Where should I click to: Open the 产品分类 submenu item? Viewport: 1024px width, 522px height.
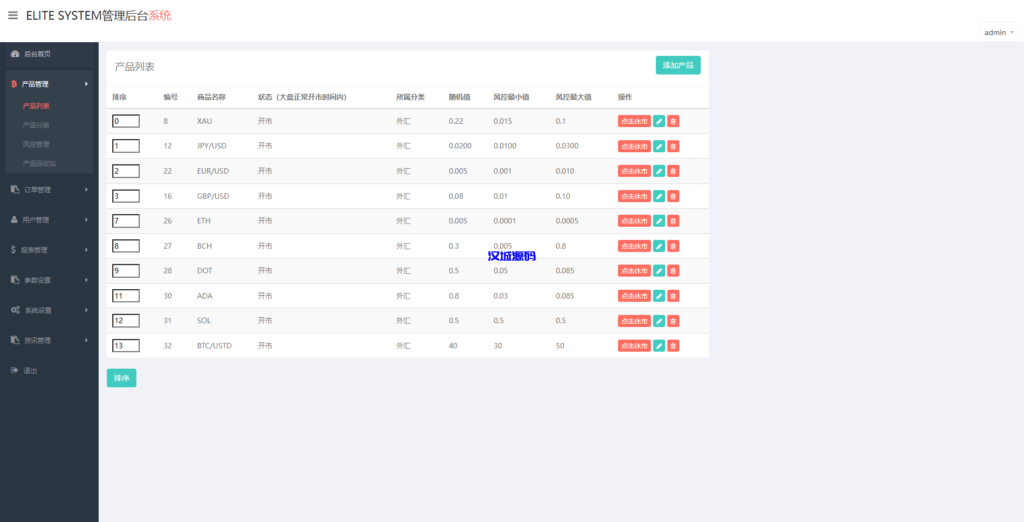pyautogui.click(x=36, y=125)
